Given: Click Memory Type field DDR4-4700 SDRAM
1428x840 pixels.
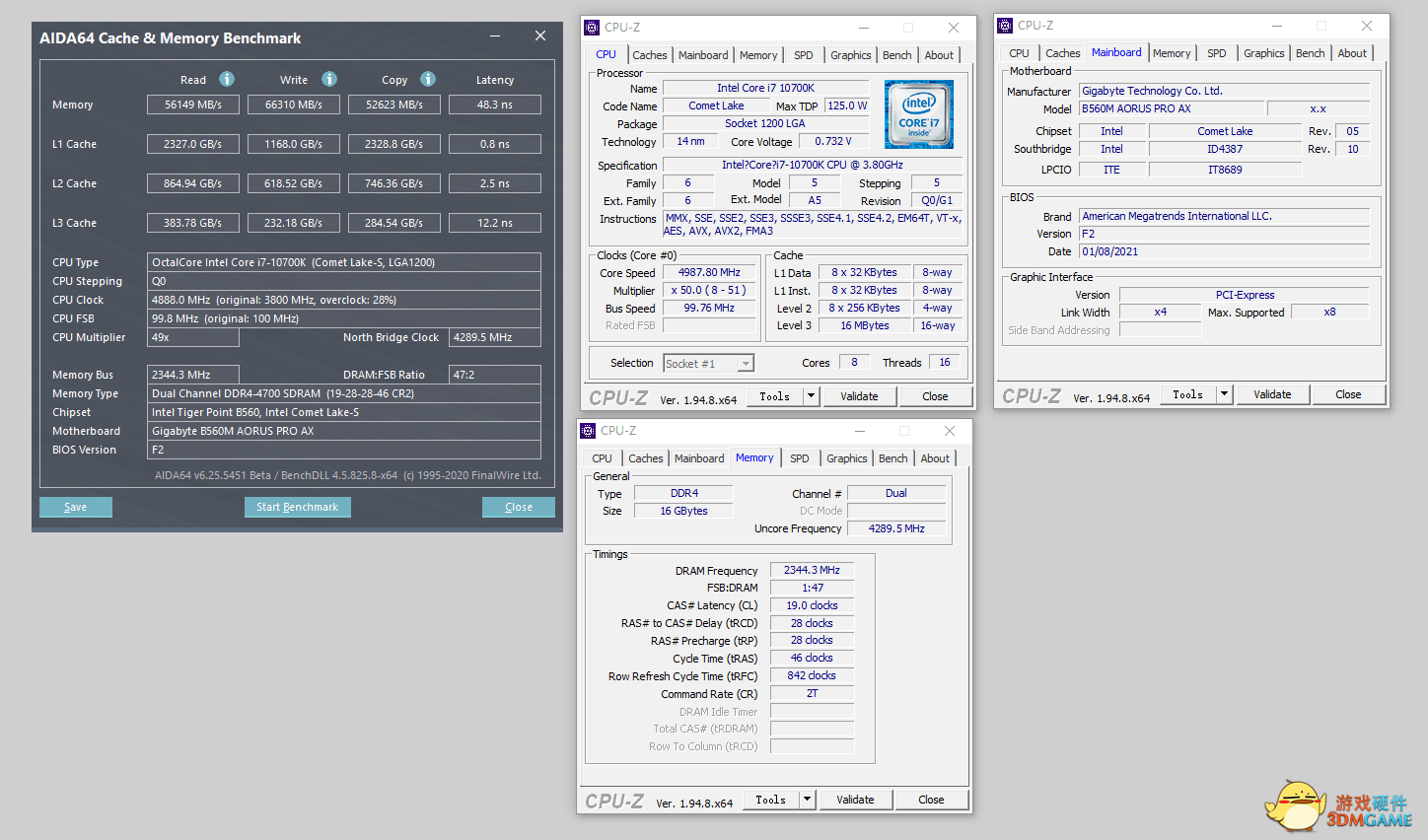Looking at the screenshot, I should (x=344, y=393).
